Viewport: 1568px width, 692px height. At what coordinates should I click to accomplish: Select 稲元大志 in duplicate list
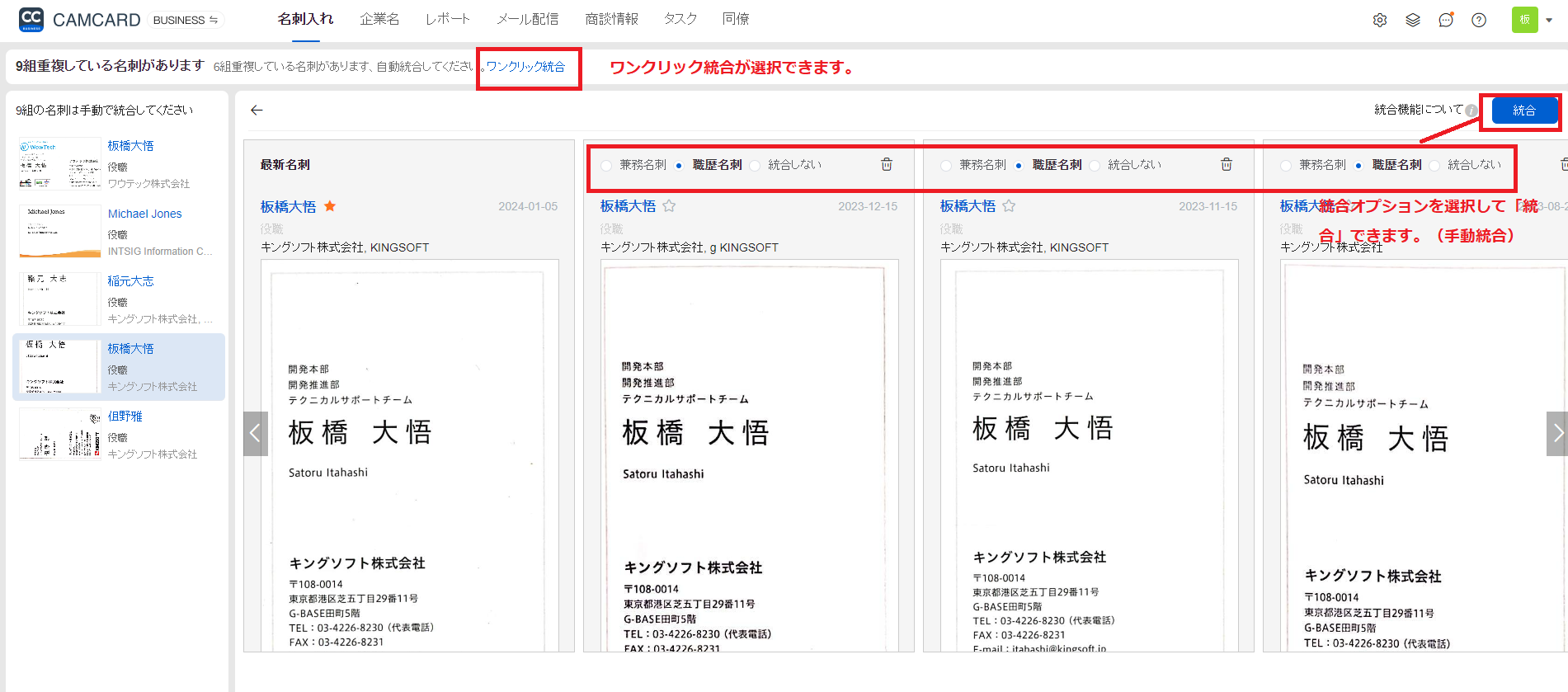click(119, 299)
